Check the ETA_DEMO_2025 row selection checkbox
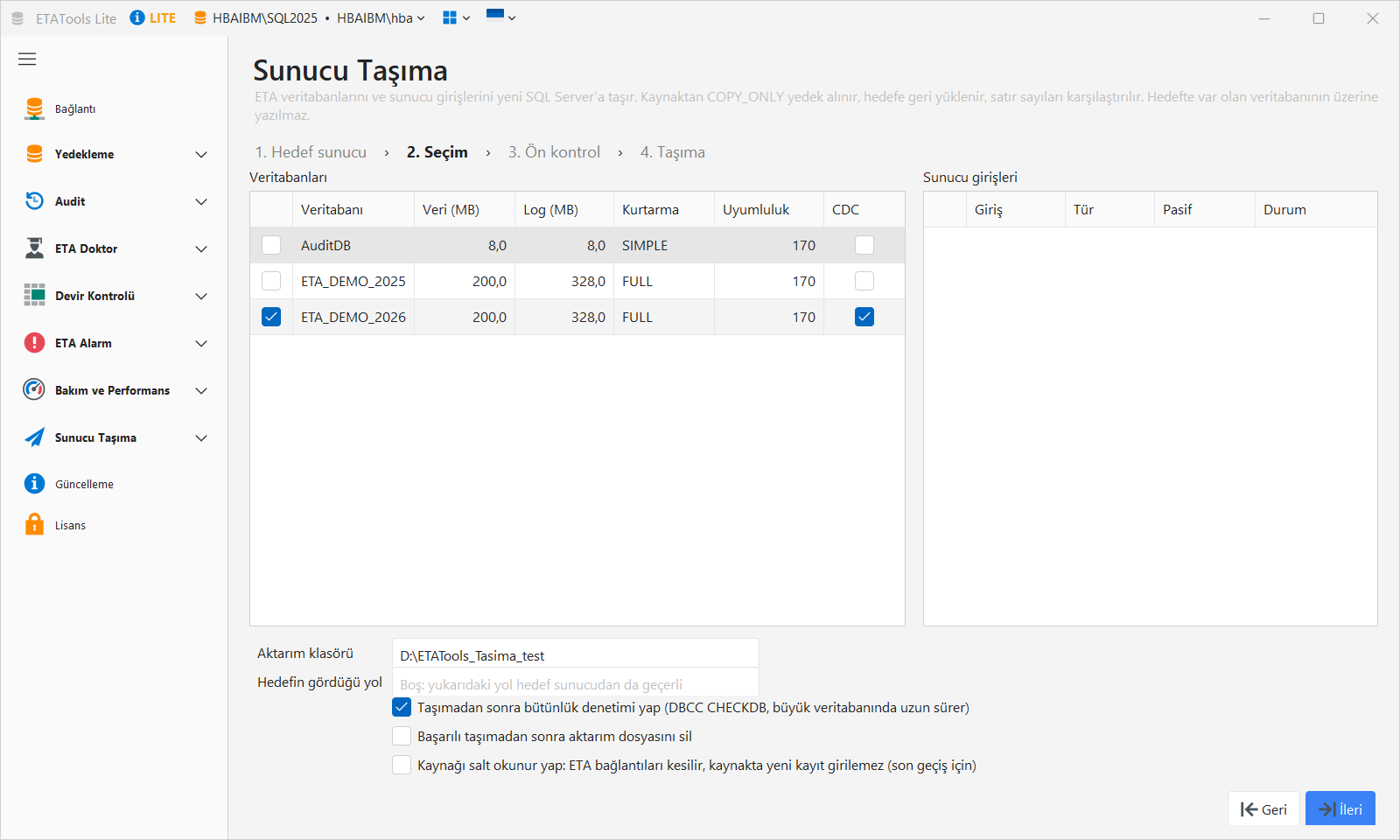1400x840 pixels. coord(271,281)
